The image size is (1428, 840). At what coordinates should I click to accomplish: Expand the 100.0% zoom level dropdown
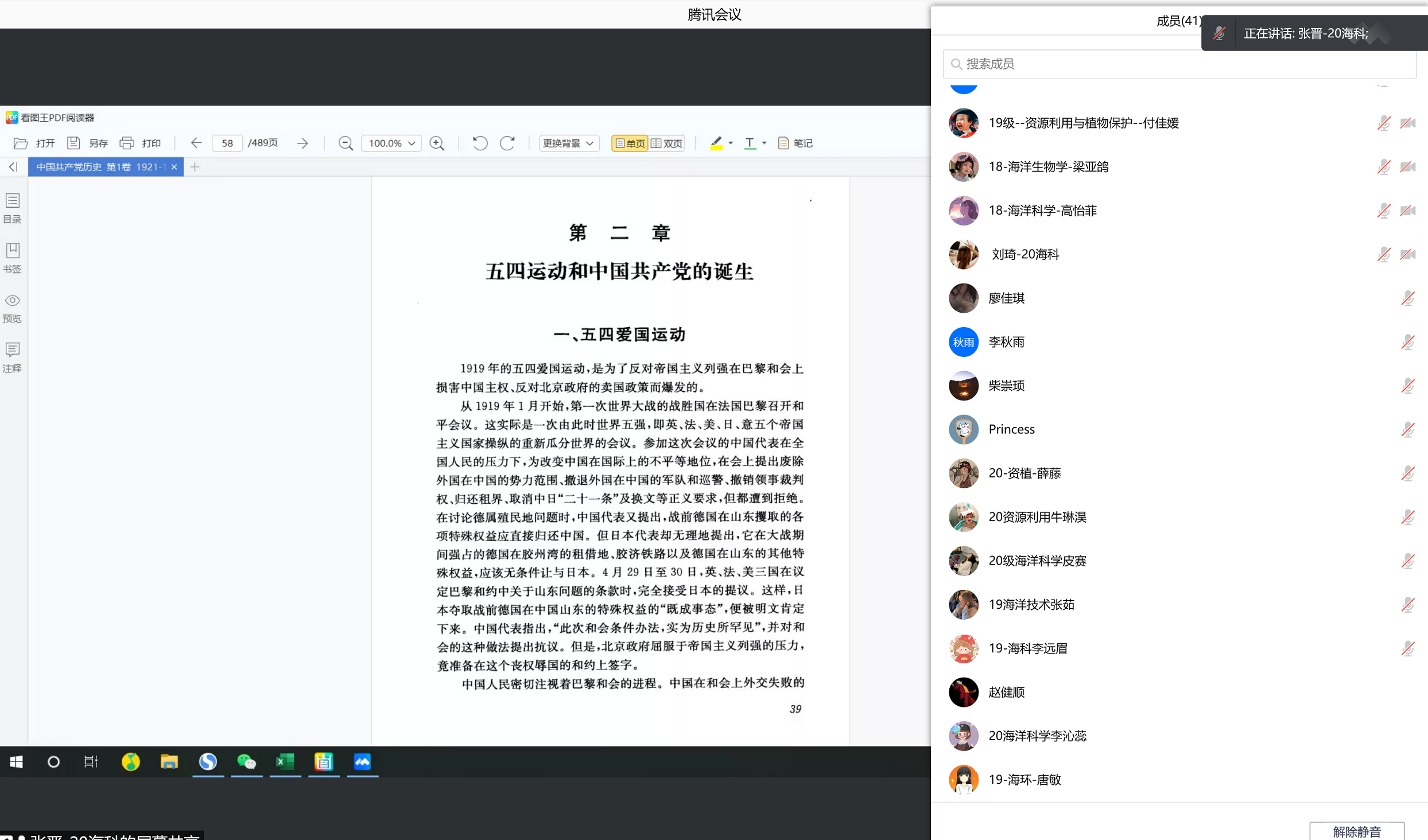[411, 143]
